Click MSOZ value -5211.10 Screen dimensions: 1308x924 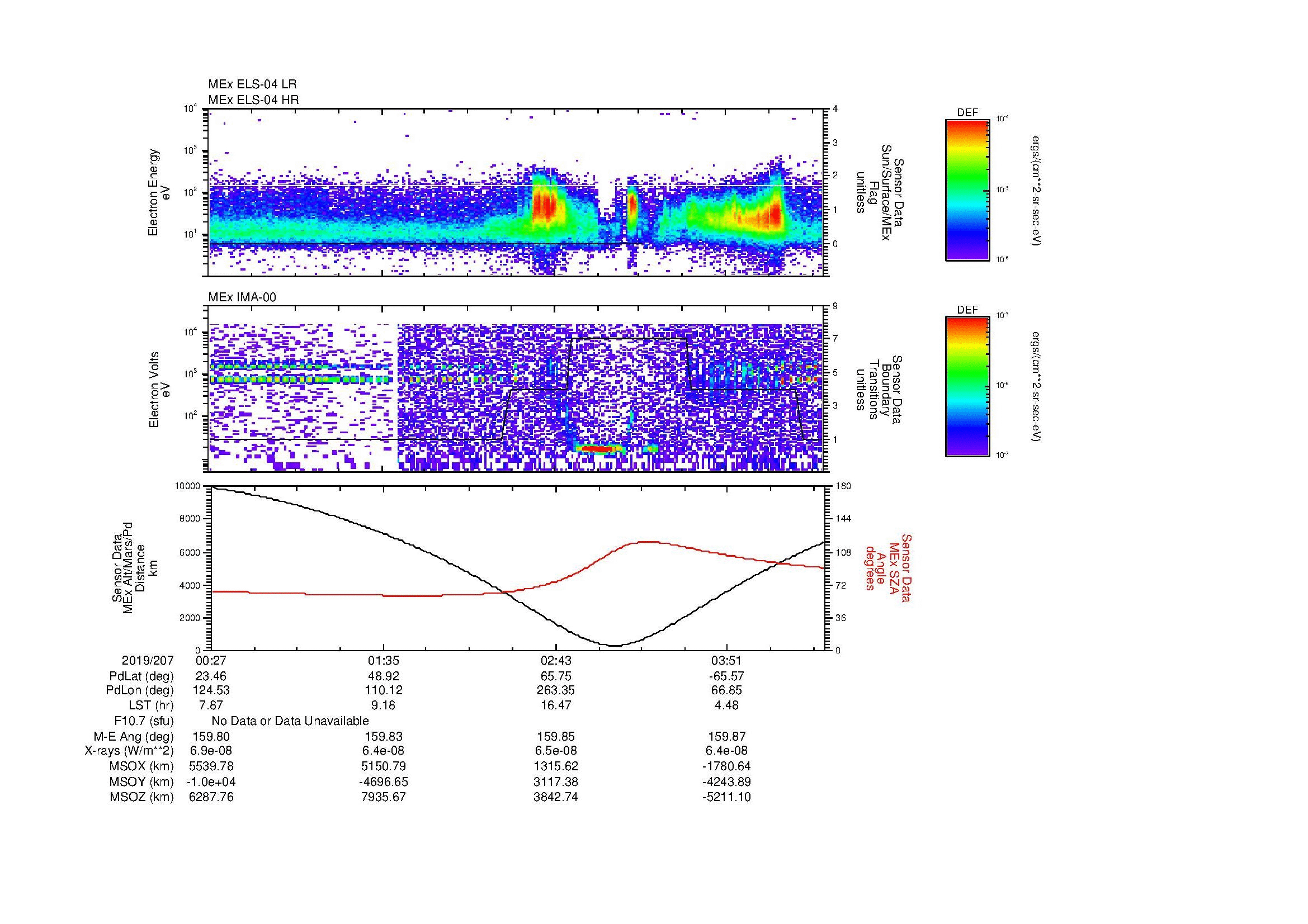click(727, 797)
